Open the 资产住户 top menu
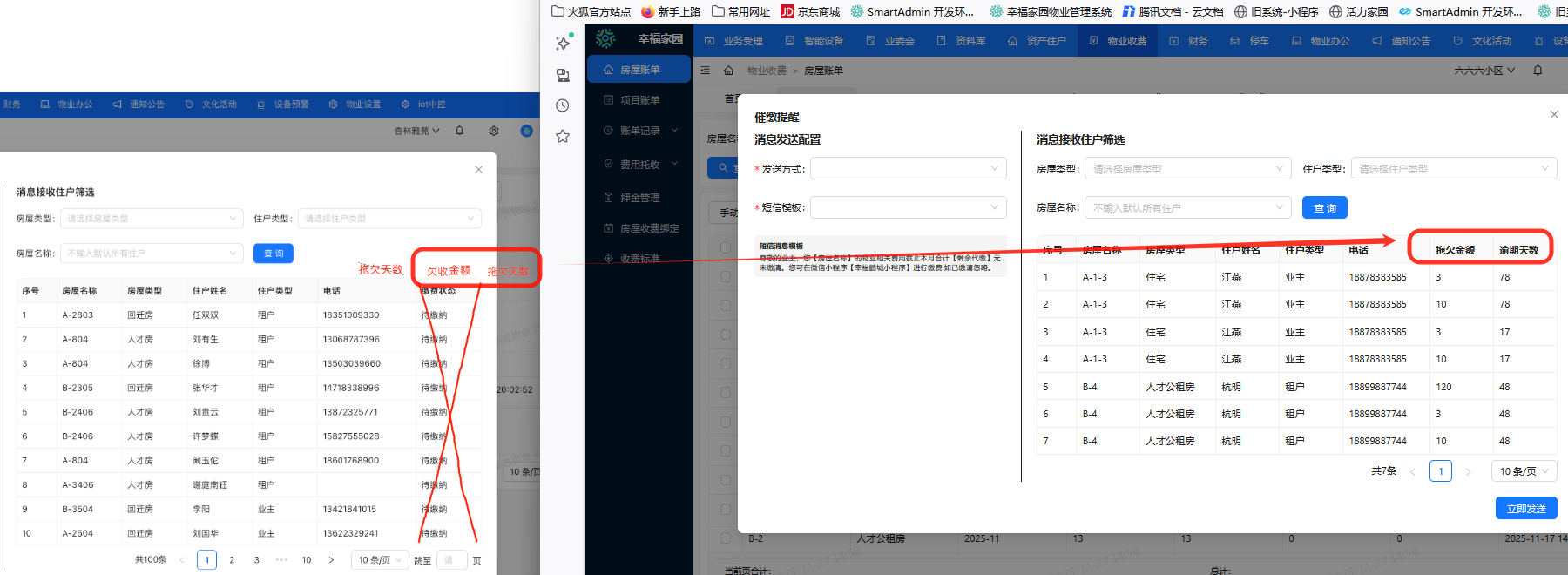This screenshot has height=575, width=1568. point(1037,41)
